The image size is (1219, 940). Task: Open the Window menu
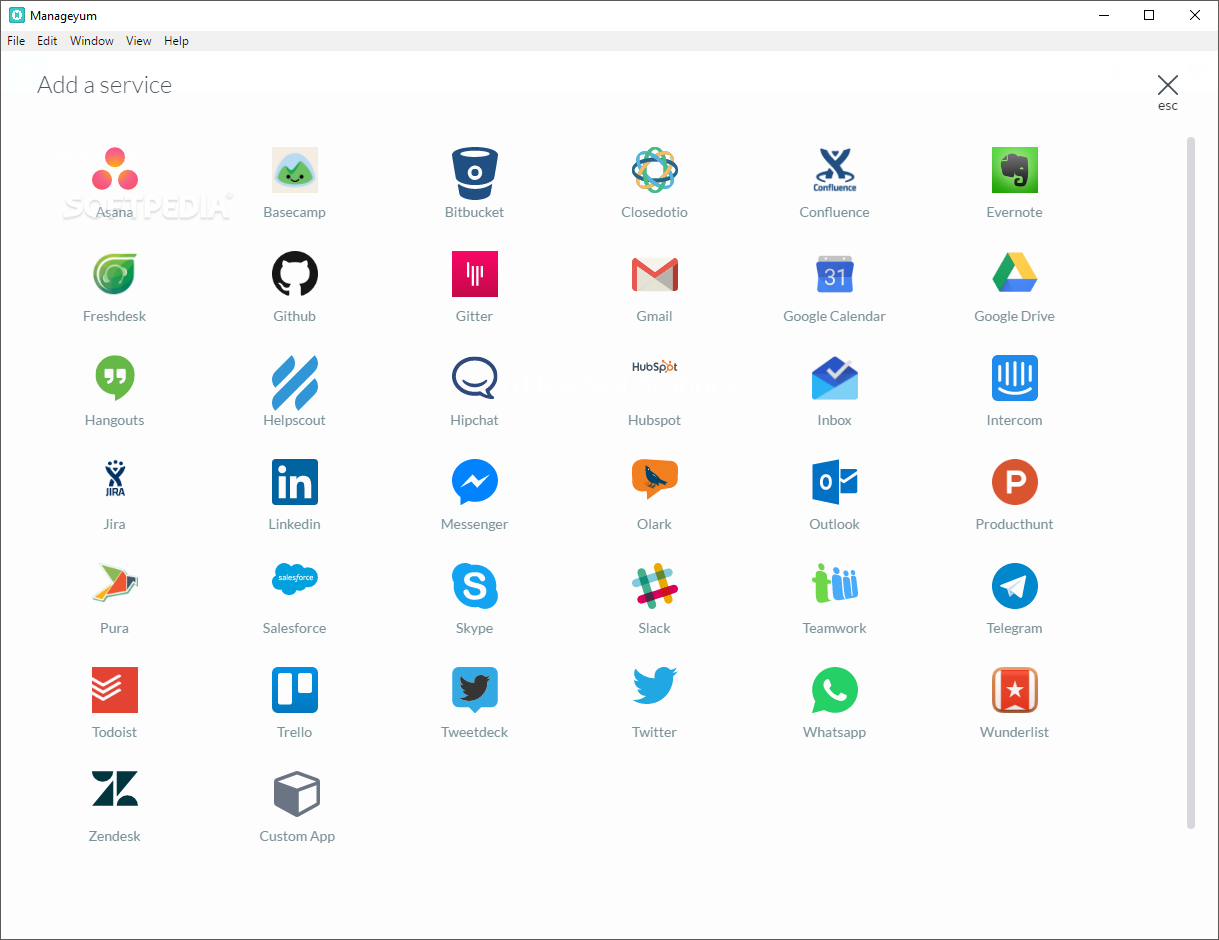pos(92,41)
